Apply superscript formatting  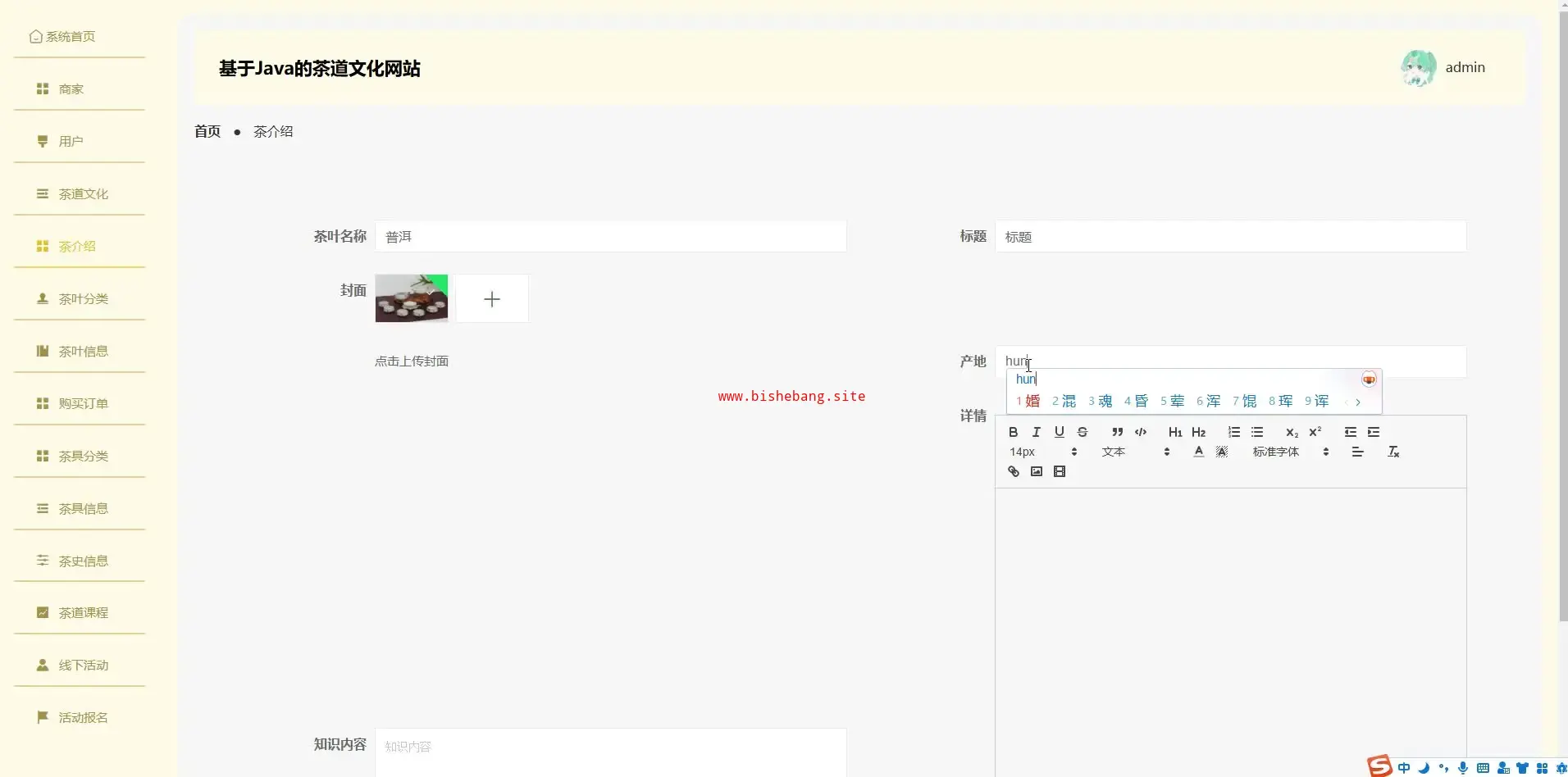click(x=1315, y=432)
